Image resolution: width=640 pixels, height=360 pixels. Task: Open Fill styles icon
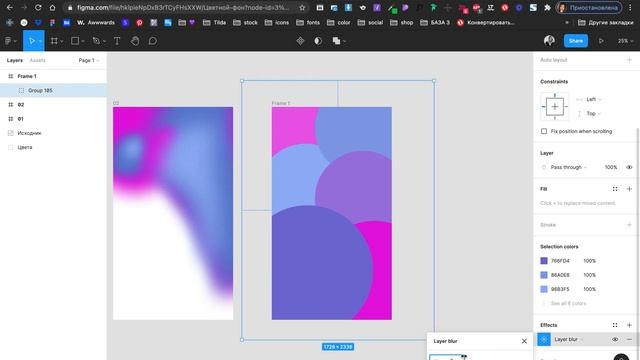tap(615, 189)
